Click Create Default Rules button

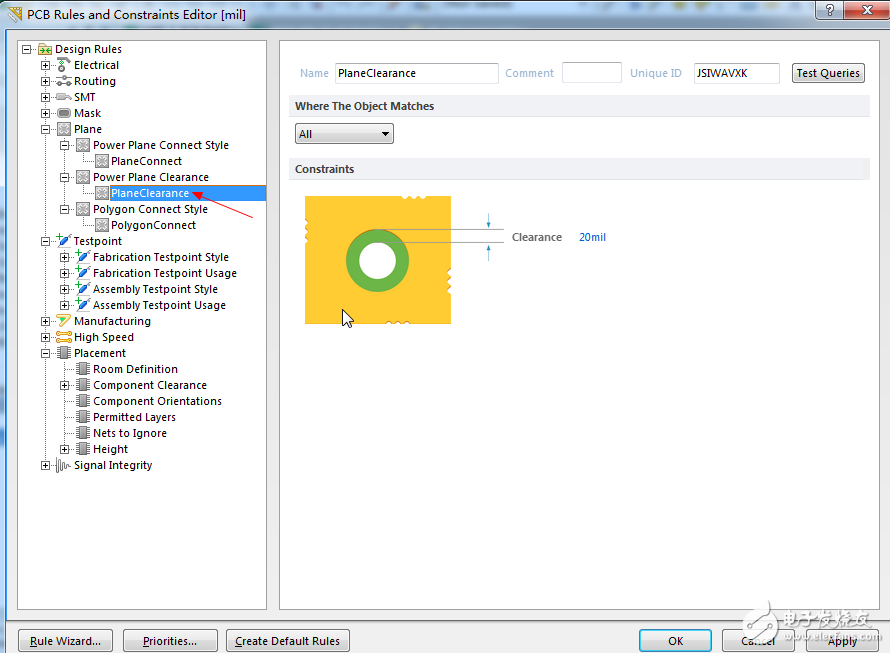pyautogui.click(x=287, y=641)
